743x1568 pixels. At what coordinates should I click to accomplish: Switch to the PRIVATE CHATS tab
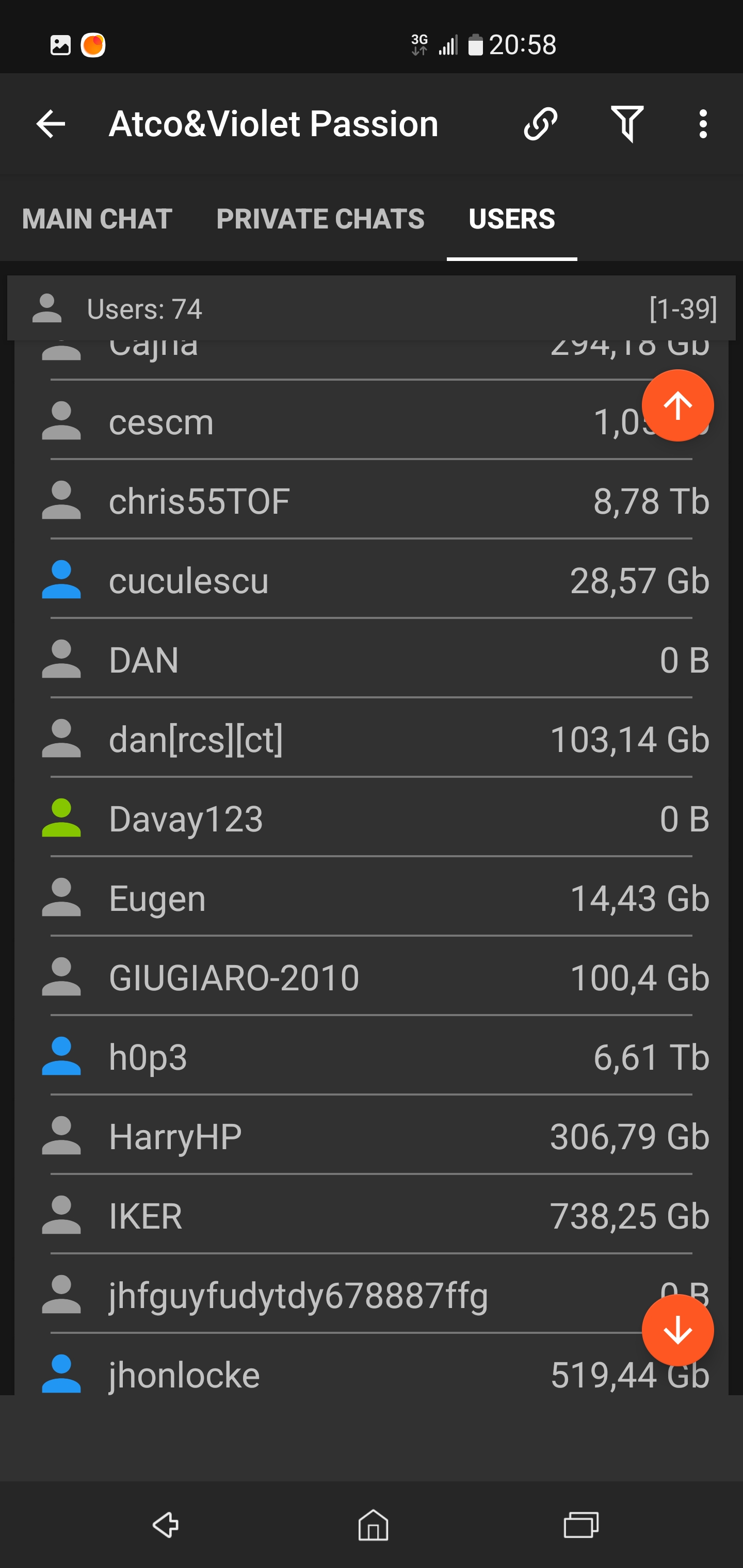[320, 219]
